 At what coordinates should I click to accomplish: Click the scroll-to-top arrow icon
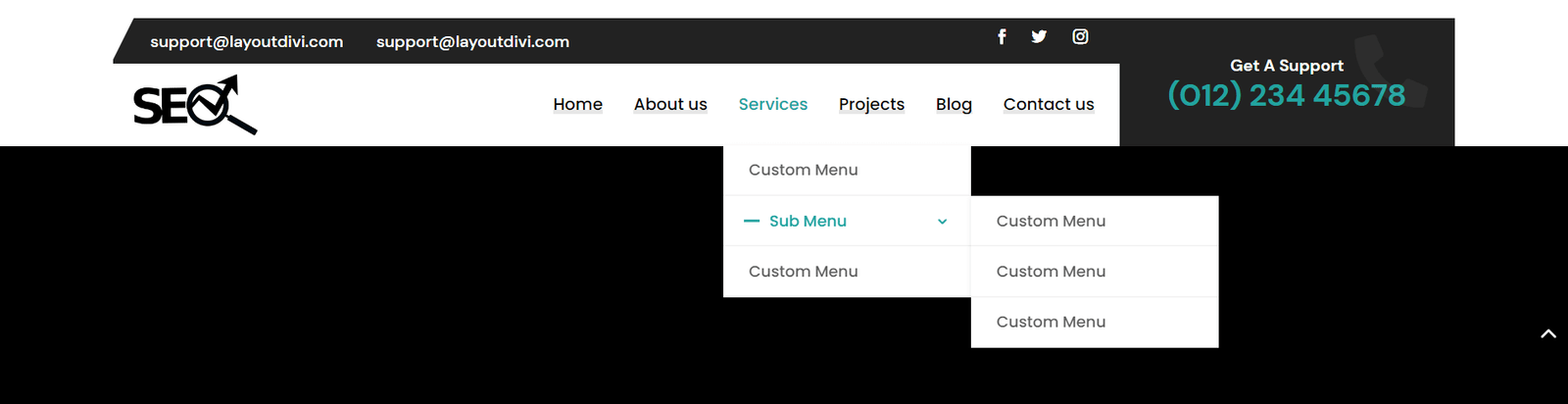point(1548,334)
